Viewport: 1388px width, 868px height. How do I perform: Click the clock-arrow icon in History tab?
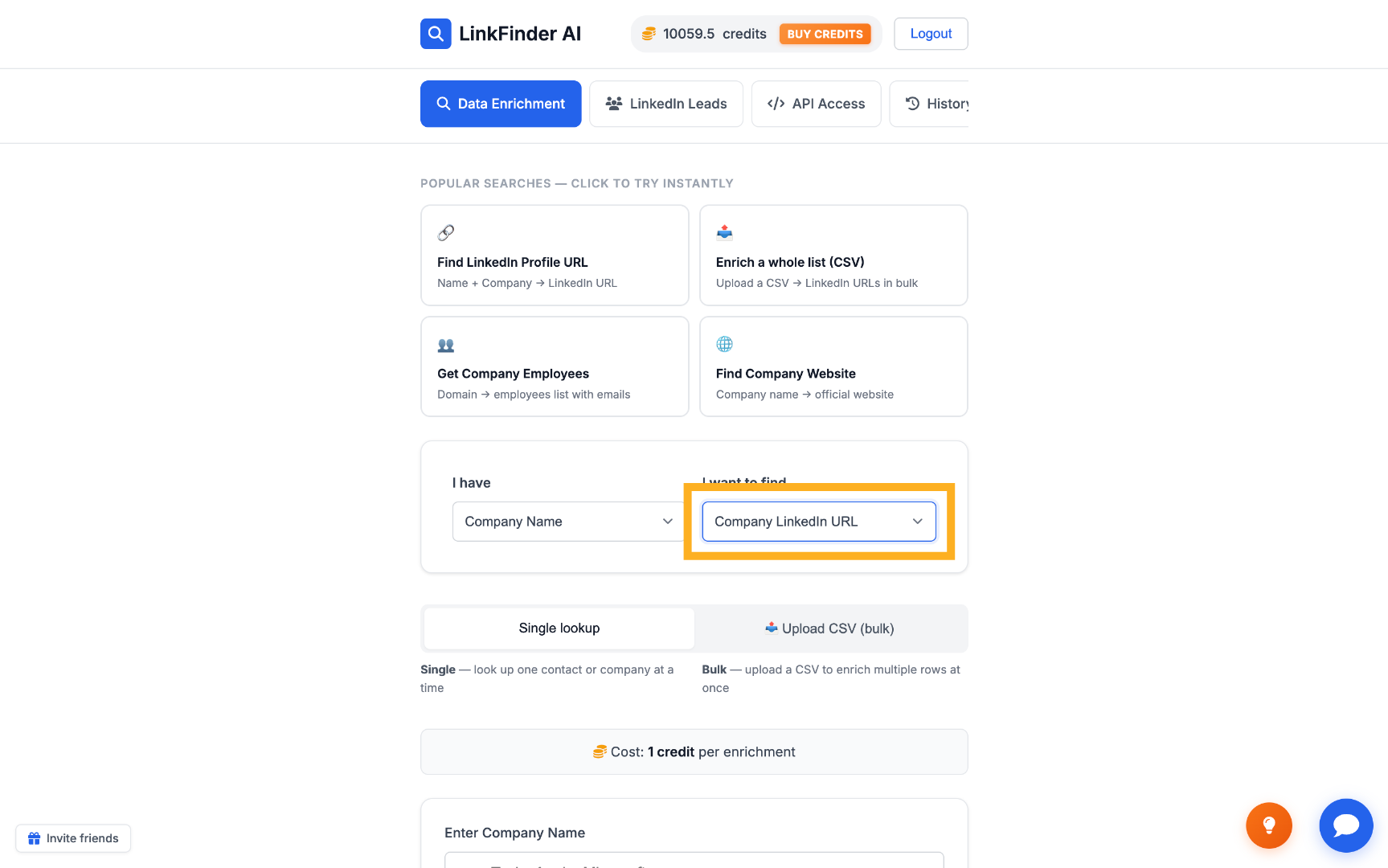[x=913, y=104]
